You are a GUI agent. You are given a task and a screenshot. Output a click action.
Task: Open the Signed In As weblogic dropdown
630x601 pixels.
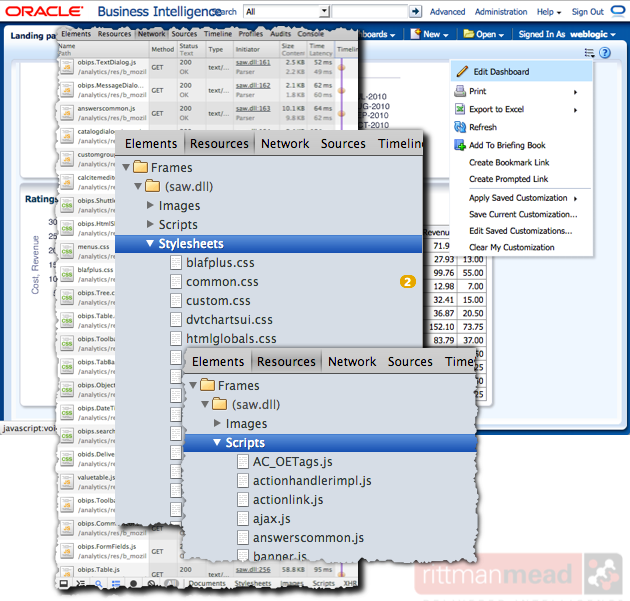tap(567, 34)
